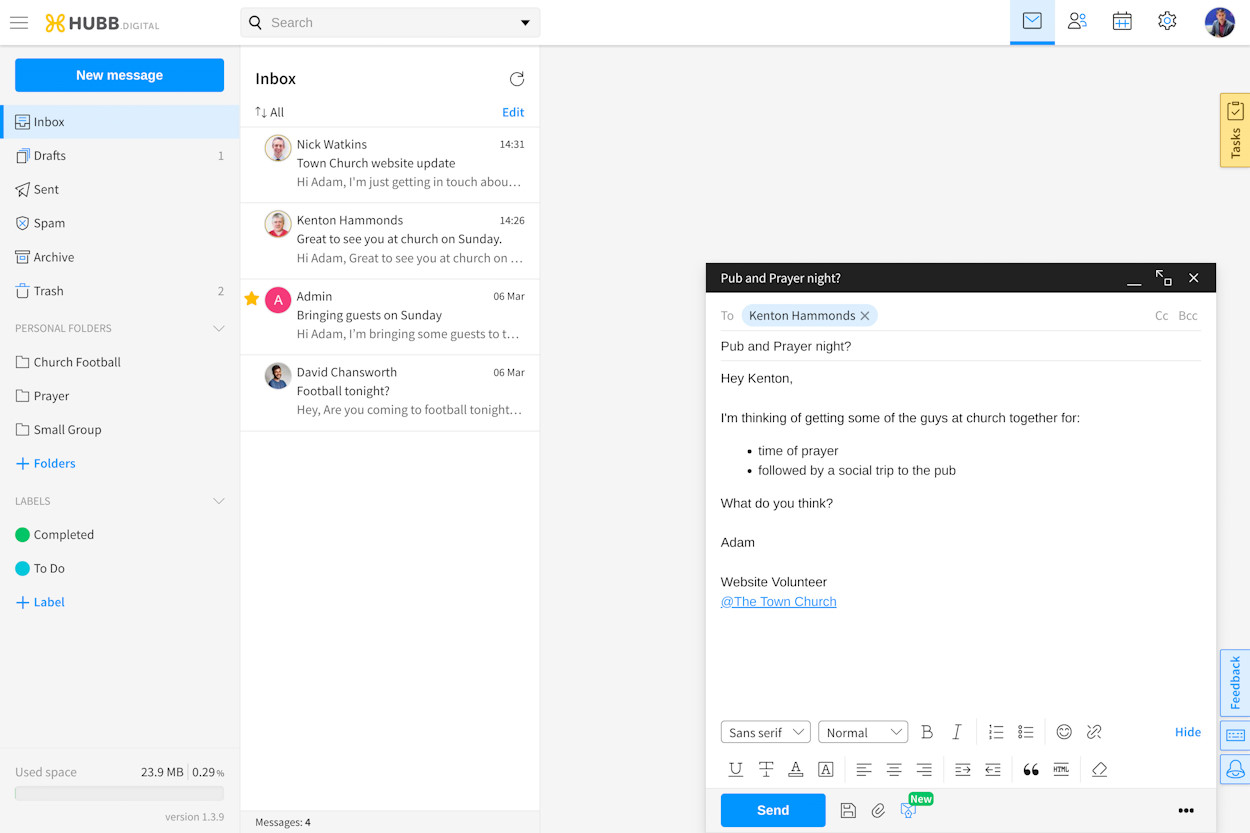Send the Pub and Prayer email
This screenshot has height=833, width=1250.
[x=772, y=810]
